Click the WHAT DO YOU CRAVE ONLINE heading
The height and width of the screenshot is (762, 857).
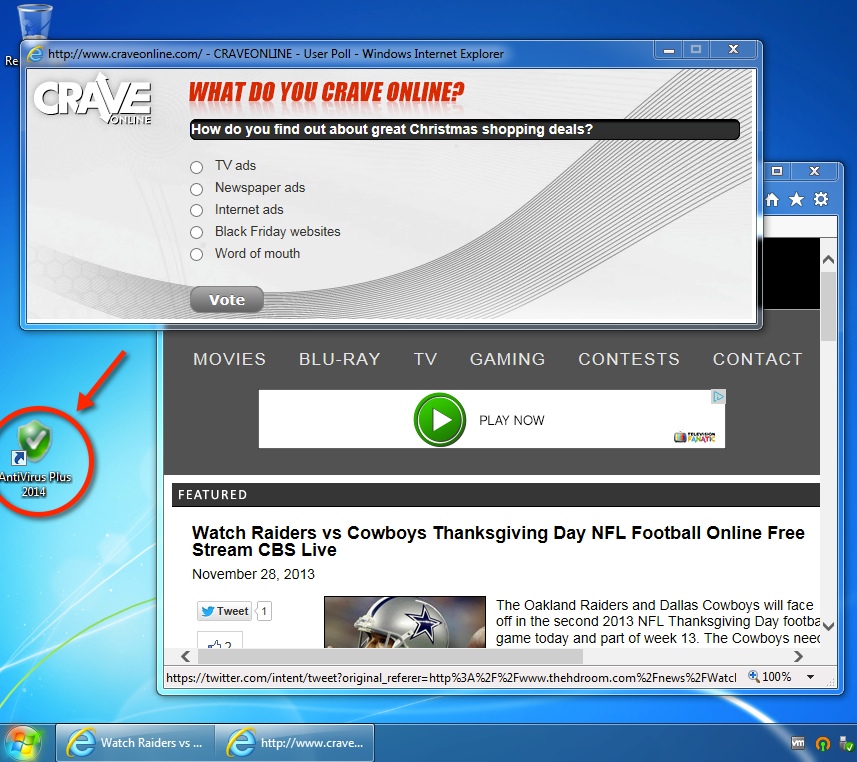click(x=326, y=92)
